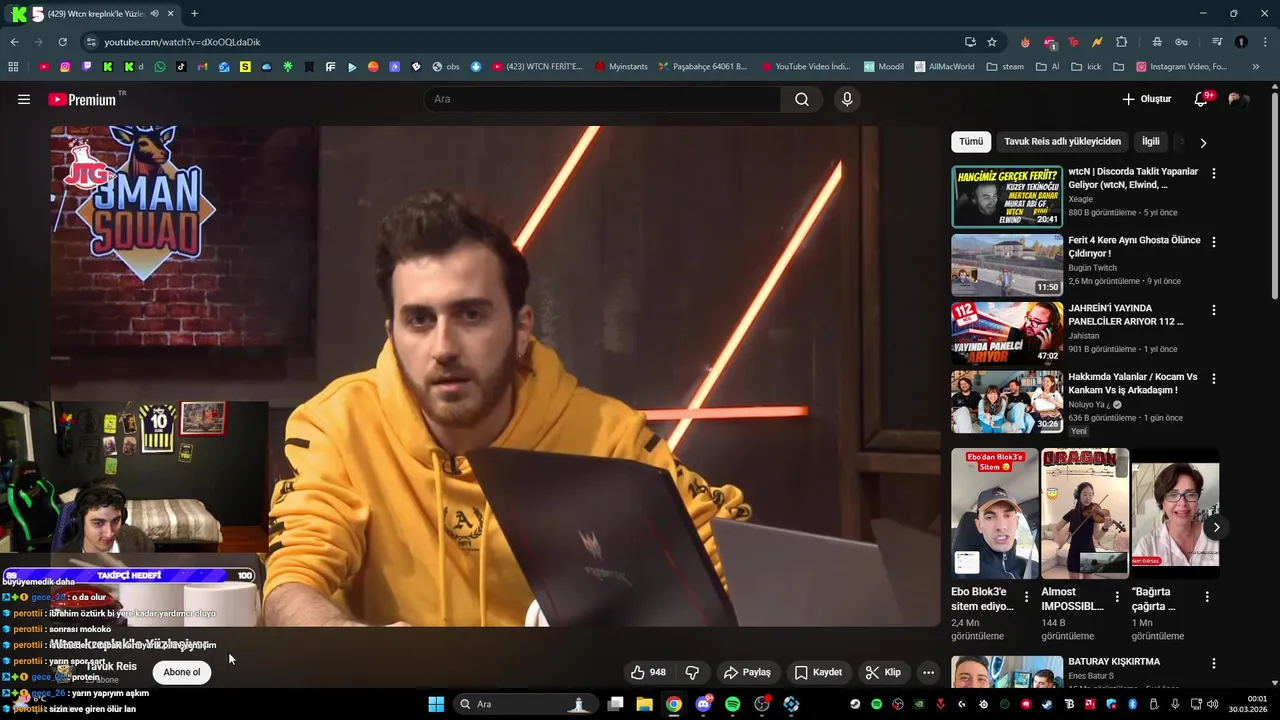Show hidden bookmarks with double chevron

pos(1256,67)
